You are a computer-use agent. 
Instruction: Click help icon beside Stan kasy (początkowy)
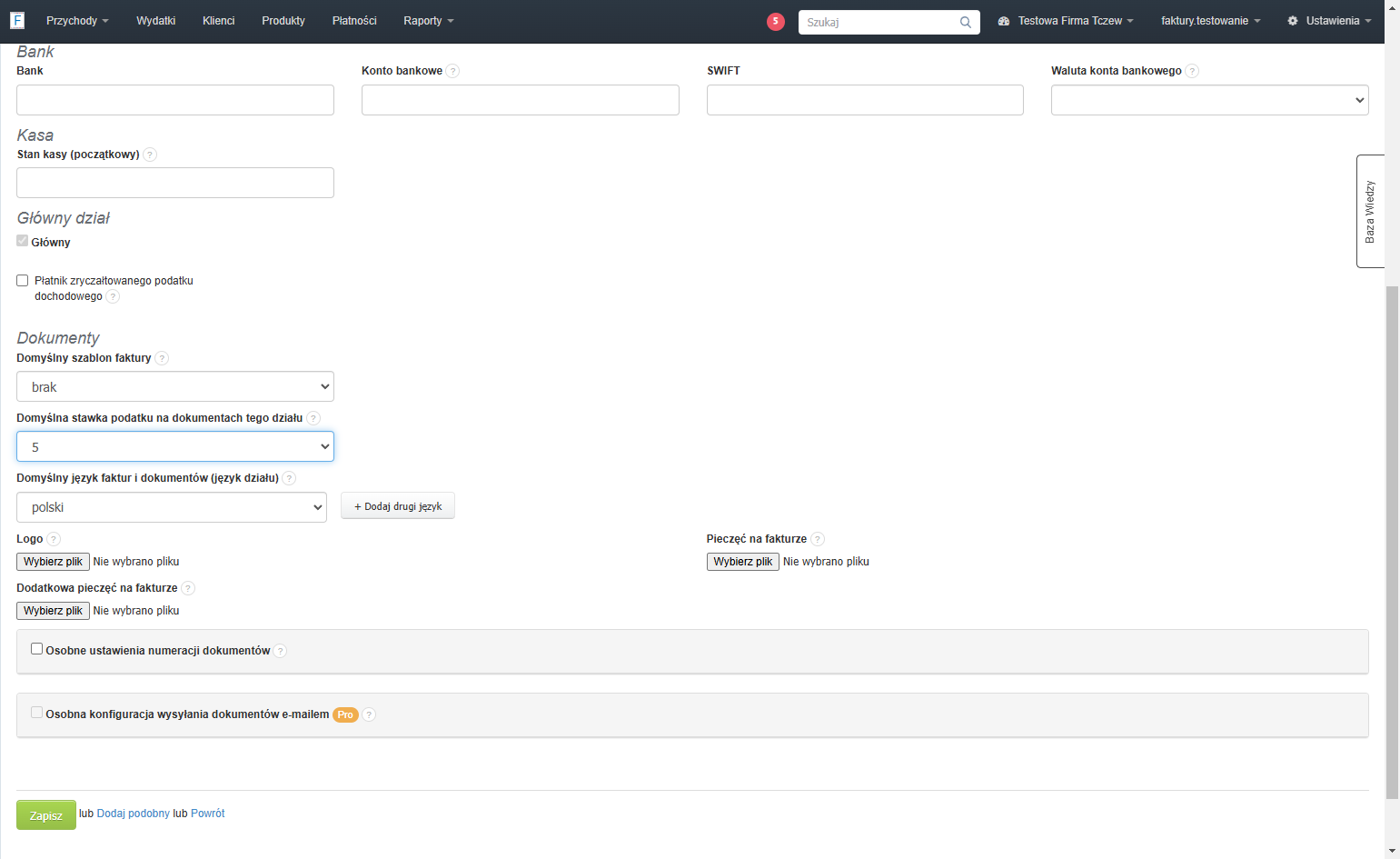pos(150,155)
